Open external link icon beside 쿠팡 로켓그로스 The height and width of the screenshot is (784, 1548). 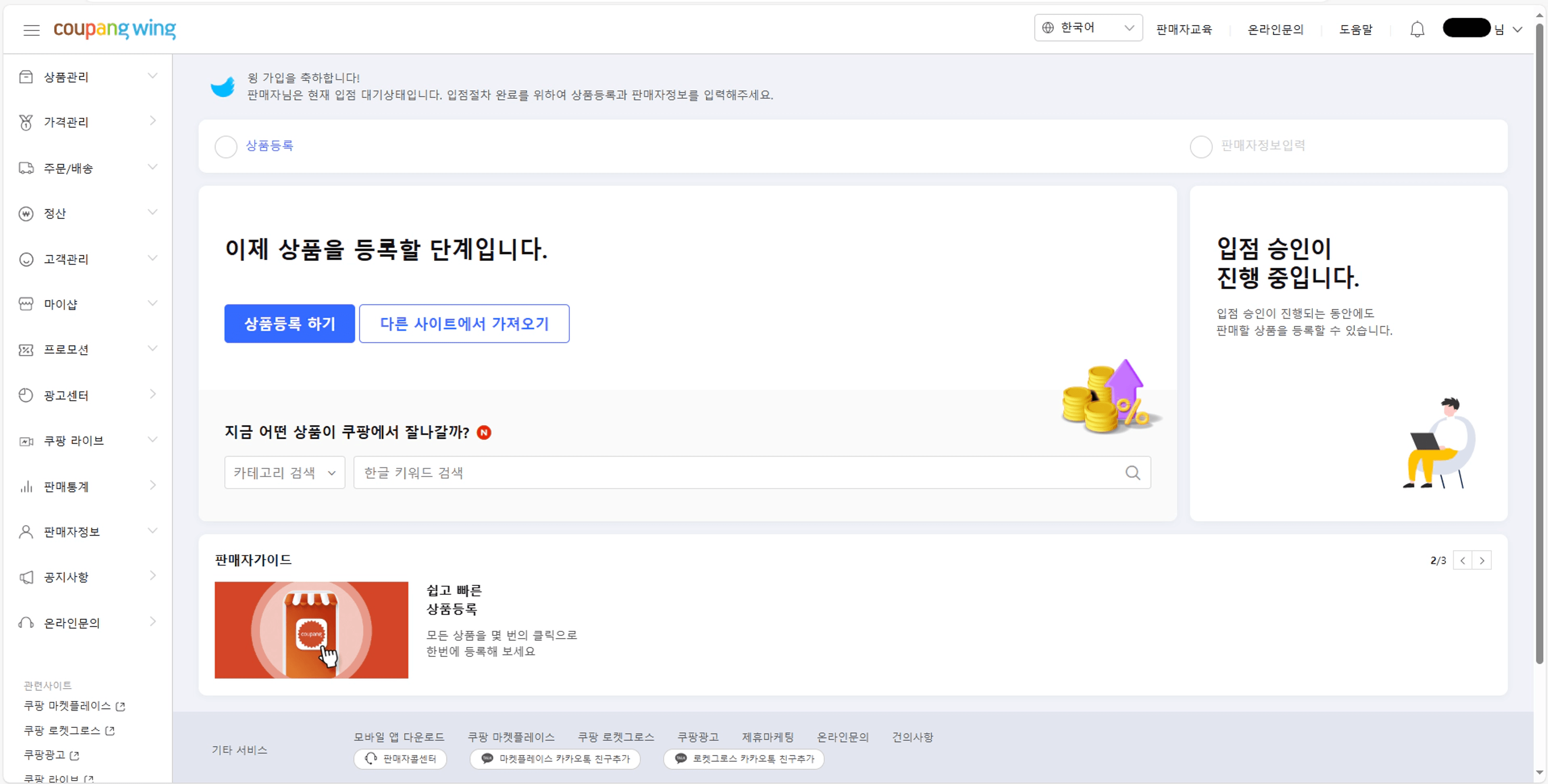(x=110, y=731)
